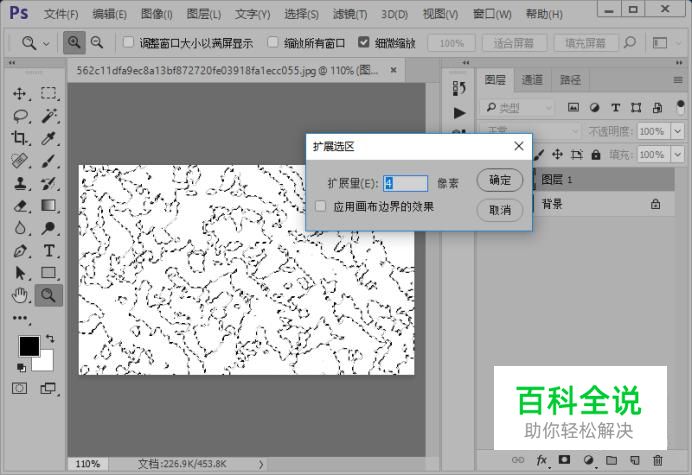Toggle the layer filter switch

681,107
